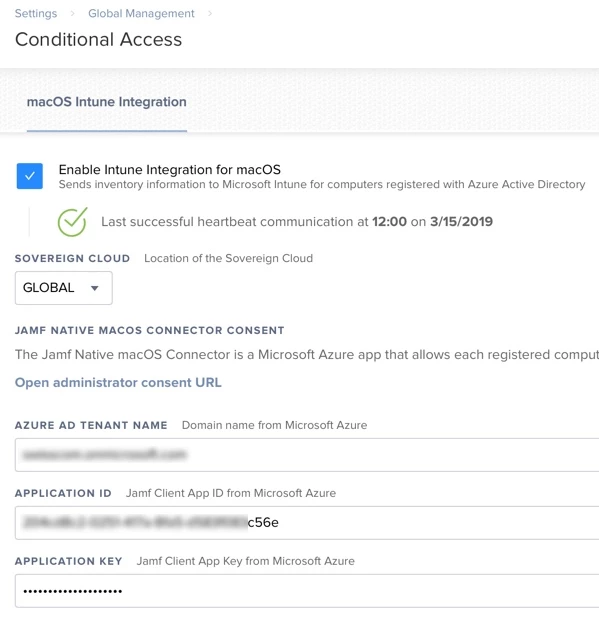Click 'Domain name from Microsoft Azure' hint
Screen dimensions: 599x621
[274, 425]
